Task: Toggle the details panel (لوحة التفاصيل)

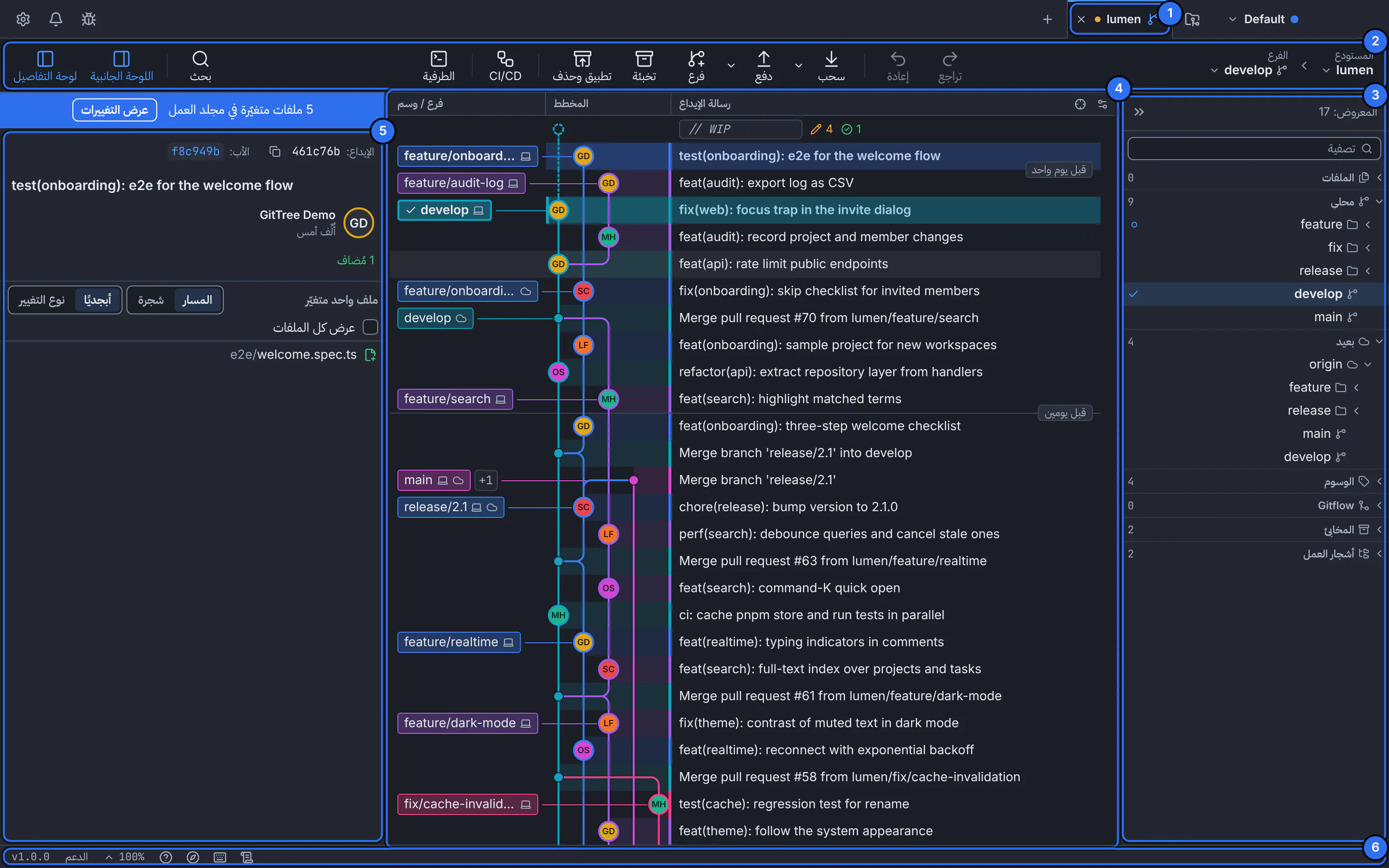Action: [x=45, y=66]
